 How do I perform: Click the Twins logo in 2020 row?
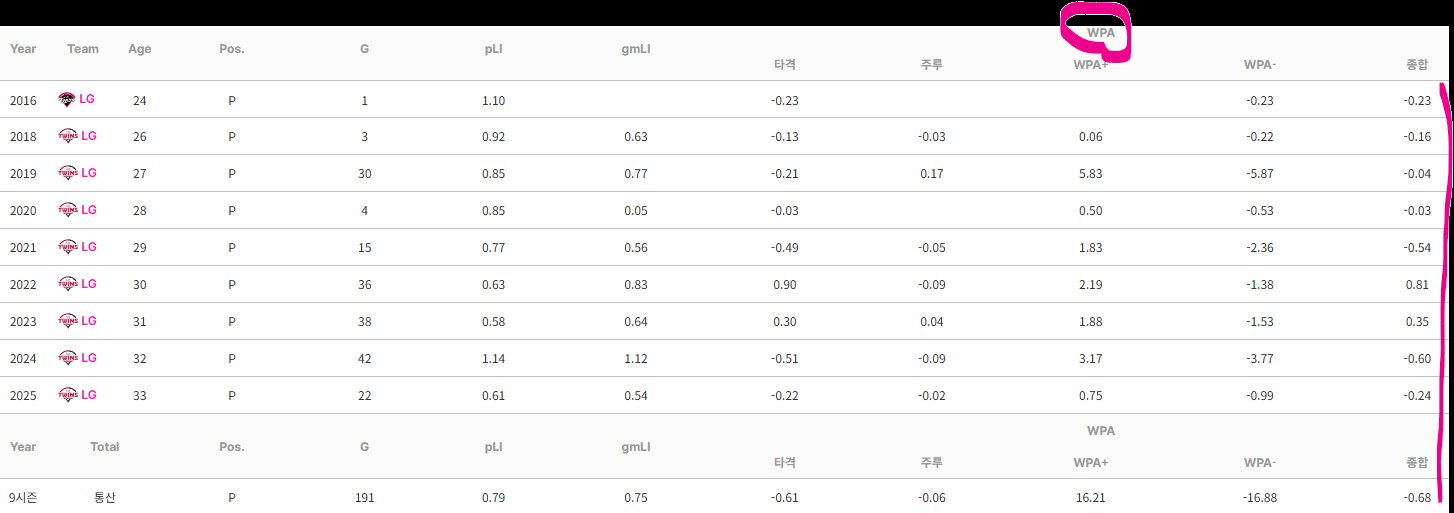click(67, 210)
